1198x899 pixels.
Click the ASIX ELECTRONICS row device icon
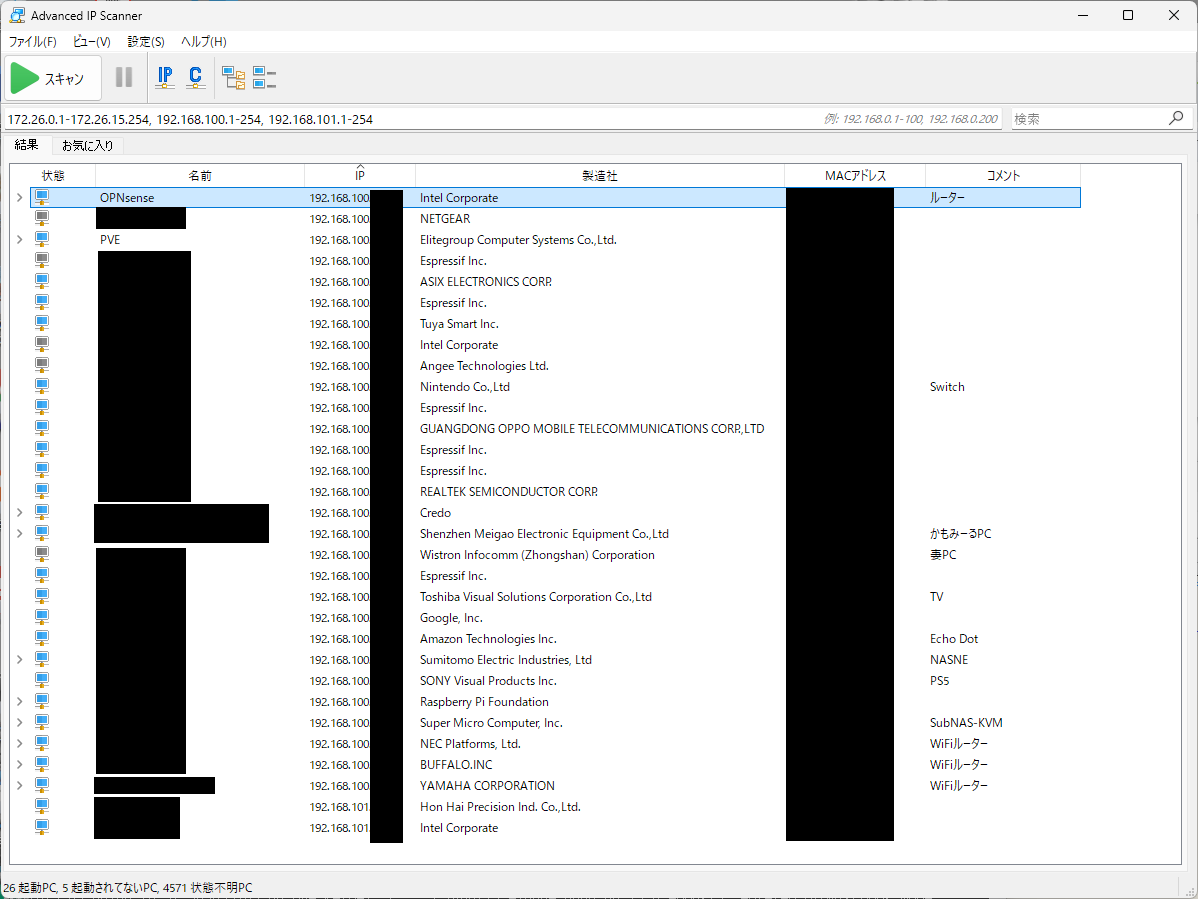[x=42, y=282]
